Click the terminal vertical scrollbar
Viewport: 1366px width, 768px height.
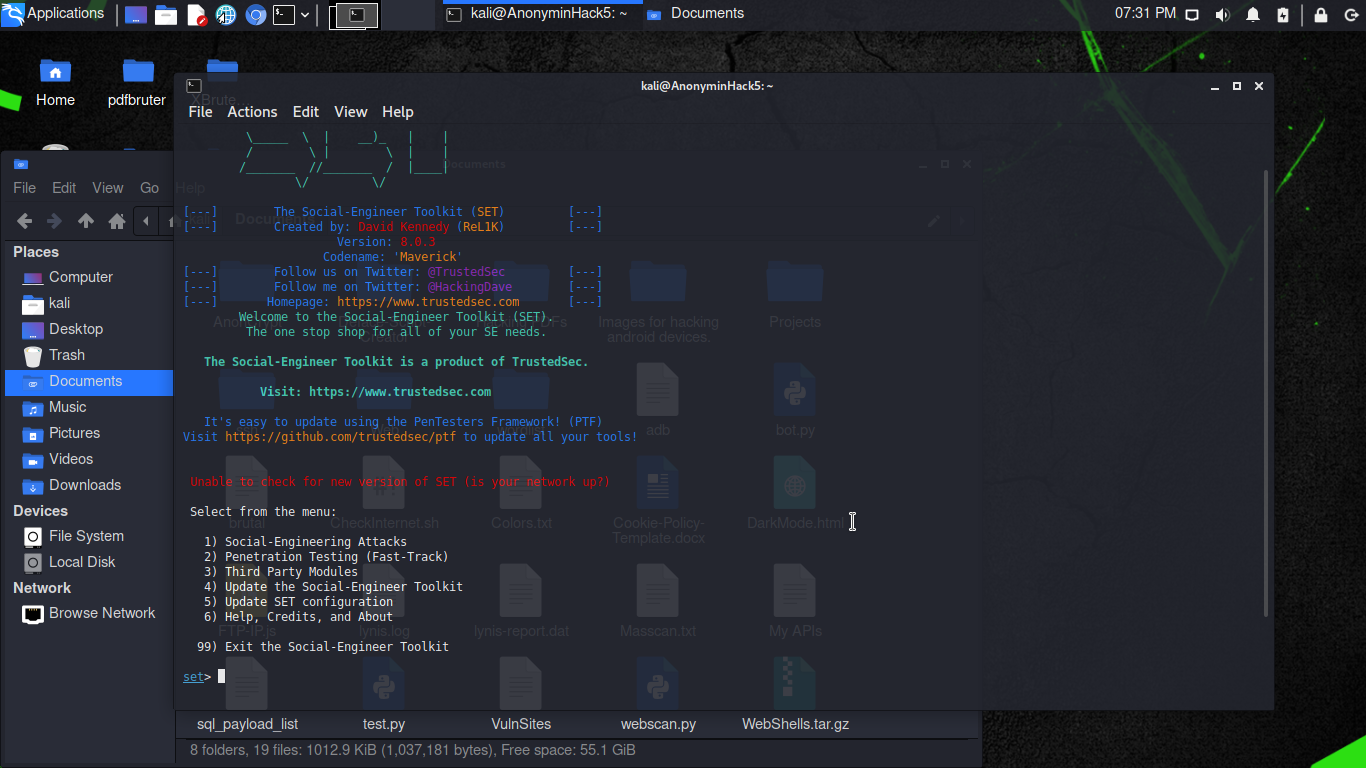click(x=1267, y=392)
